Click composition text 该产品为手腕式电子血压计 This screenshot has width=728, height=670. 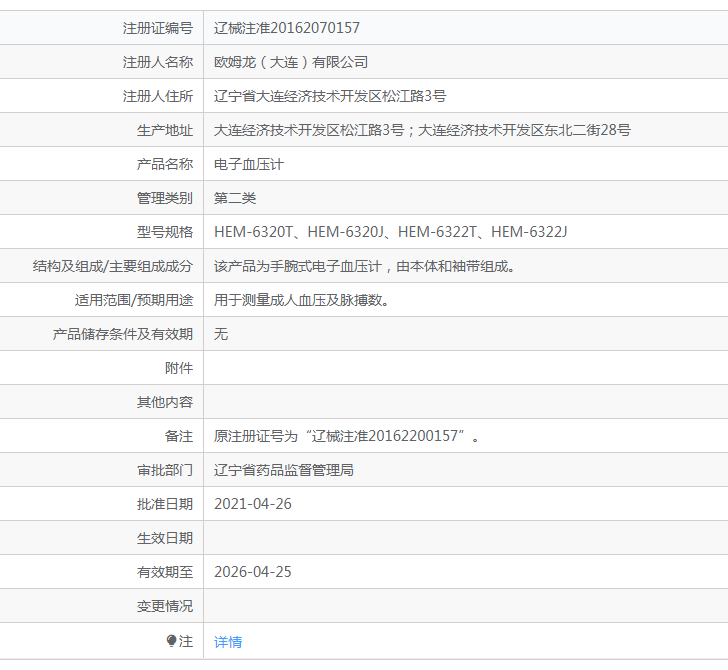[x=298, y=266]
